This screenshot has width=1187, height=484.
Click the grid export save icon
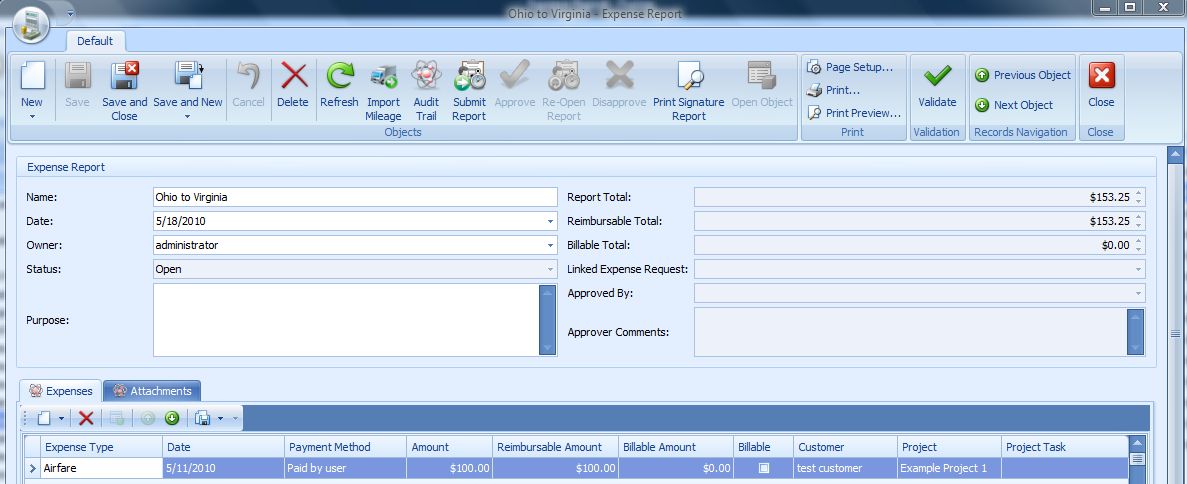click(202, 418)
